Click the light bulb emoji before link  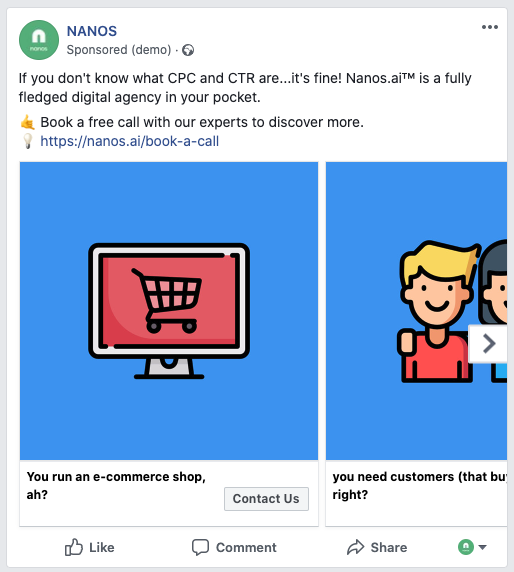tap(28, 141)
